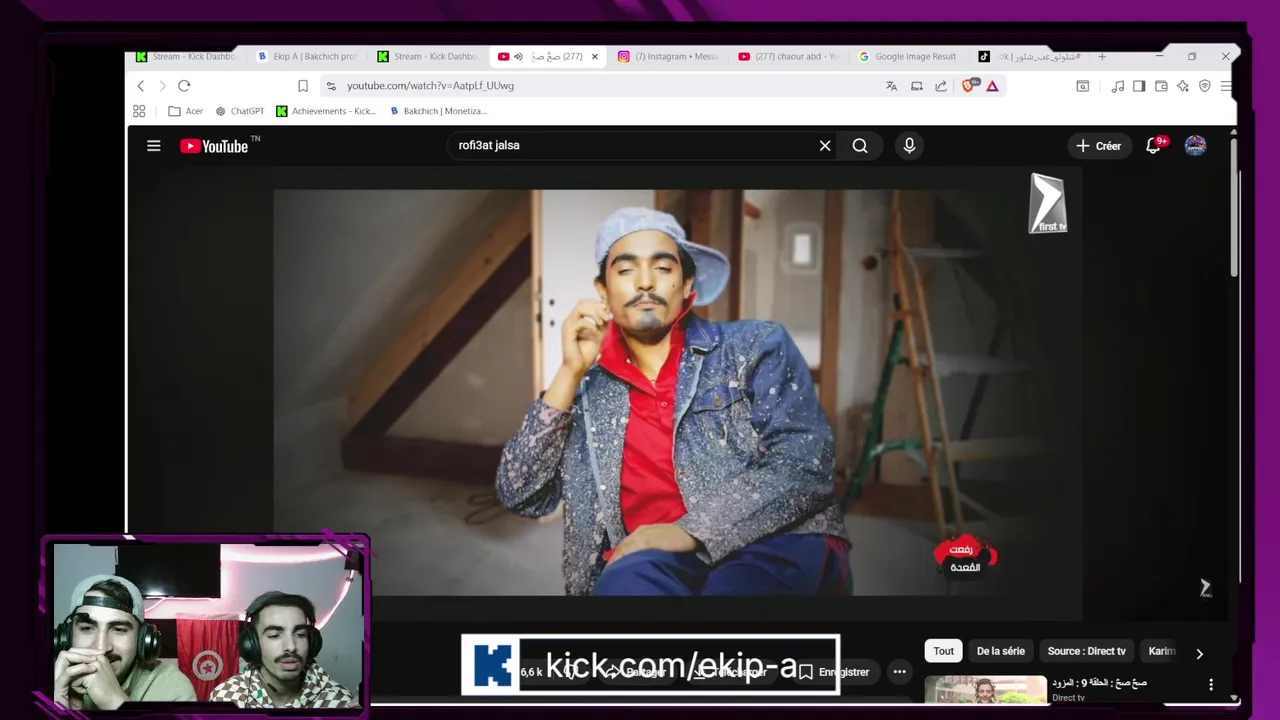Click the share icon in the address bar
This screenshot has height=720, width=1280.
pos(941,86)
